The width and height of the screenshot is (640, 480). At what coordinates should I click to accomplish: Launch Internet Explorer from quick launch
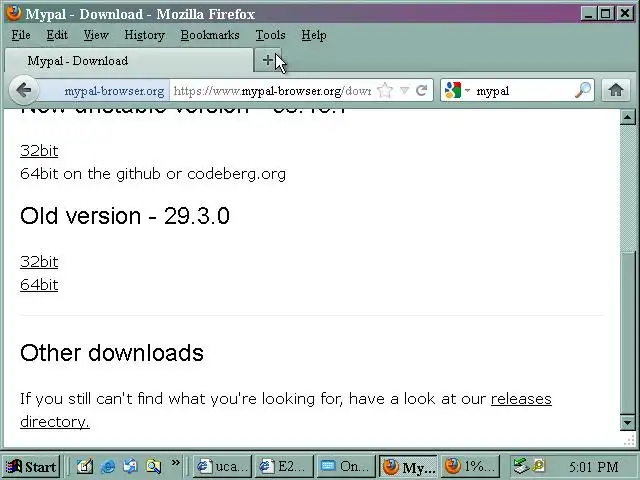(107, 466)
